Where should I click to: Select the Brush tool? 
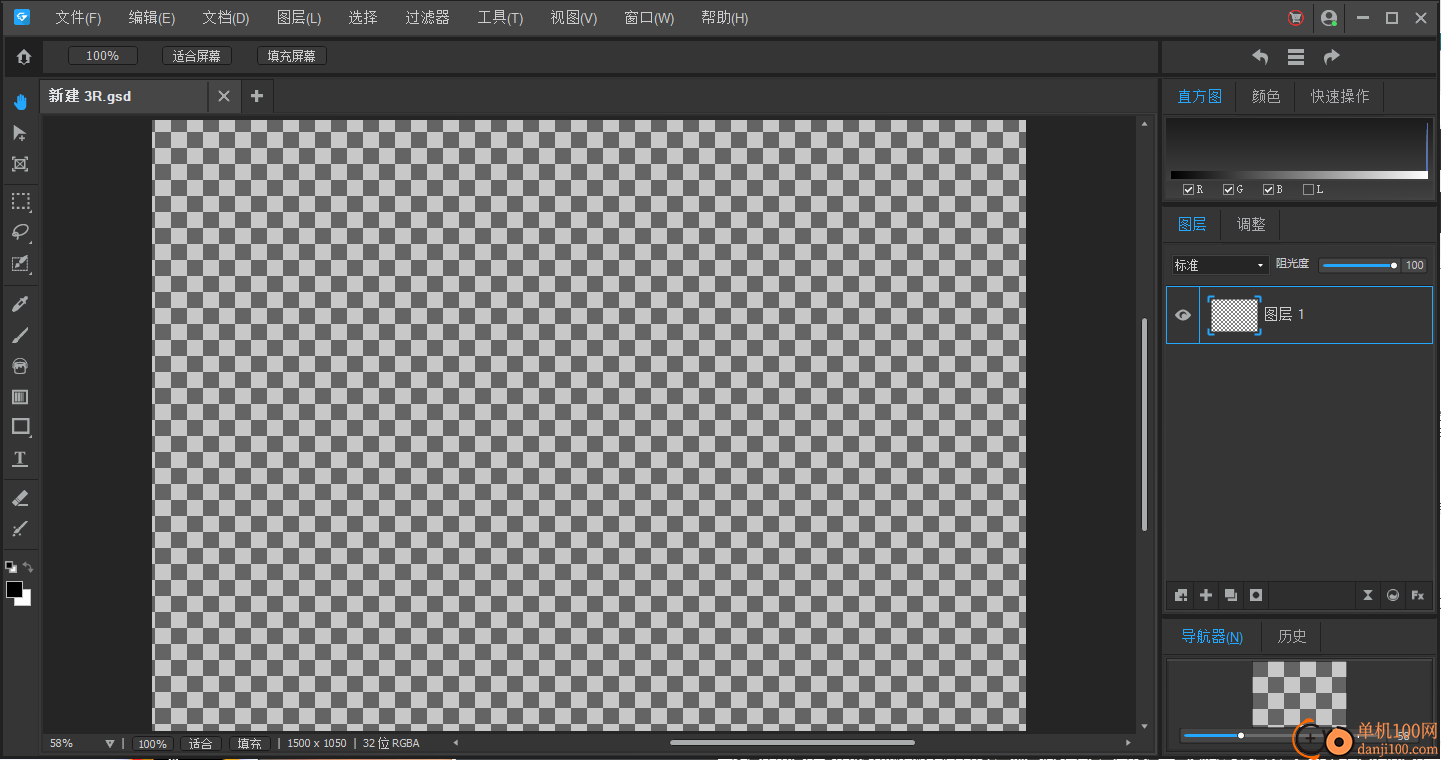[20, 335]
